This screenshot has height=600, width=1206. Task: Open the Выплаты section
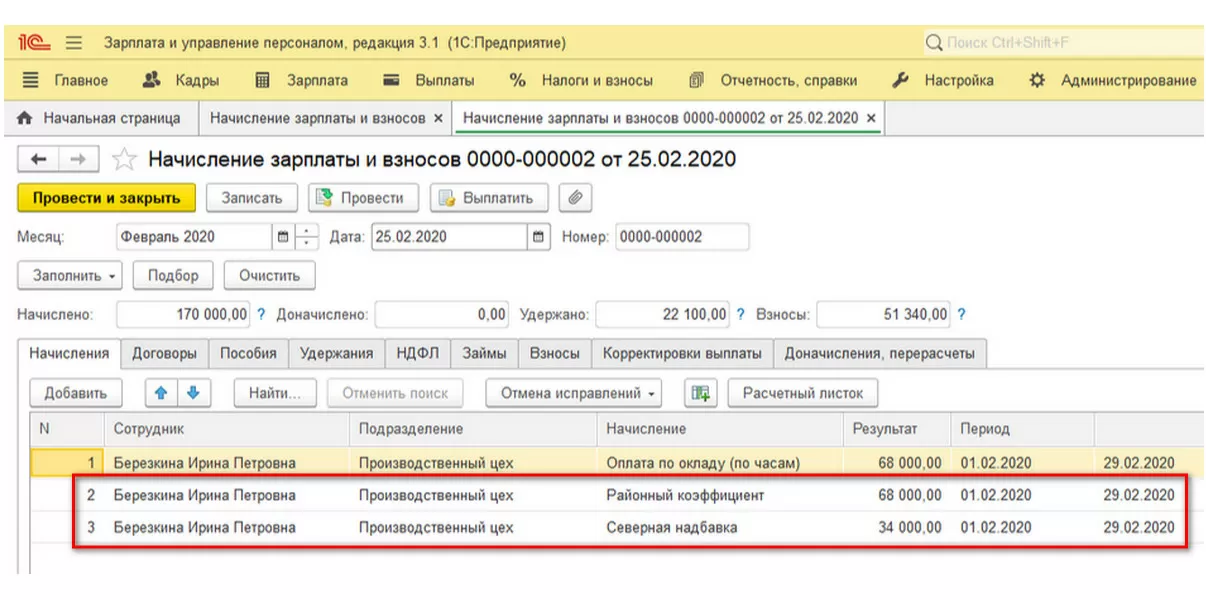(x=430, y=80)
